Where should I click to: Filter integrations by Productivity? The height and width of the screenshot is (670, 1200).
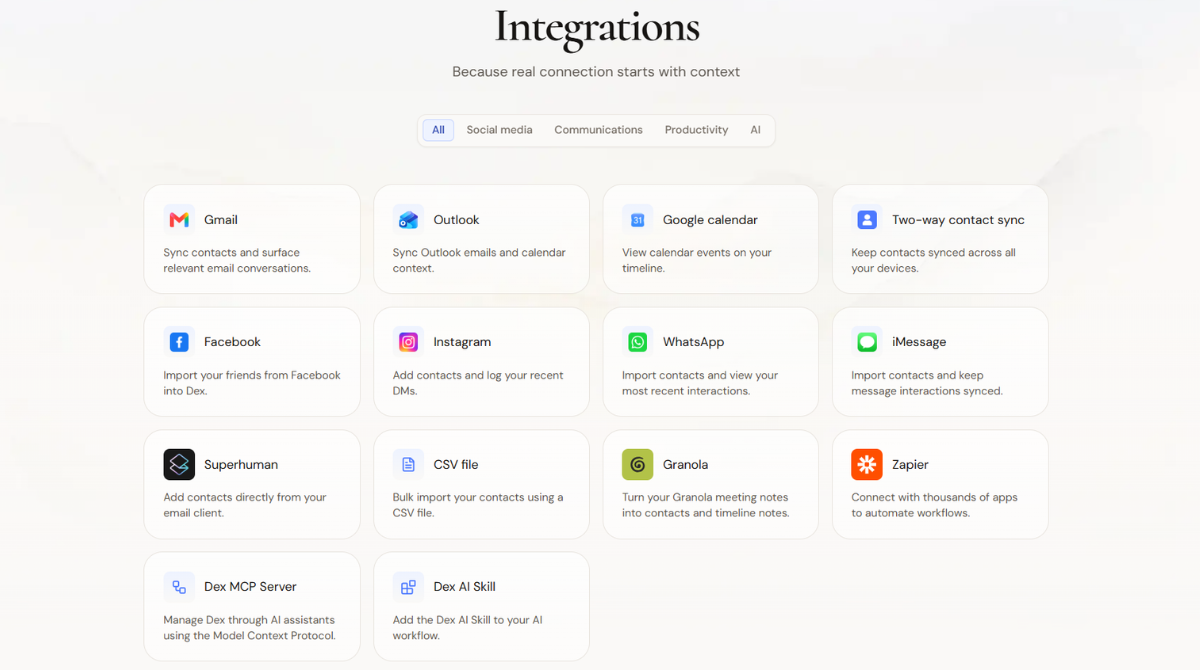pyautogui.click(x=696, y=130)
